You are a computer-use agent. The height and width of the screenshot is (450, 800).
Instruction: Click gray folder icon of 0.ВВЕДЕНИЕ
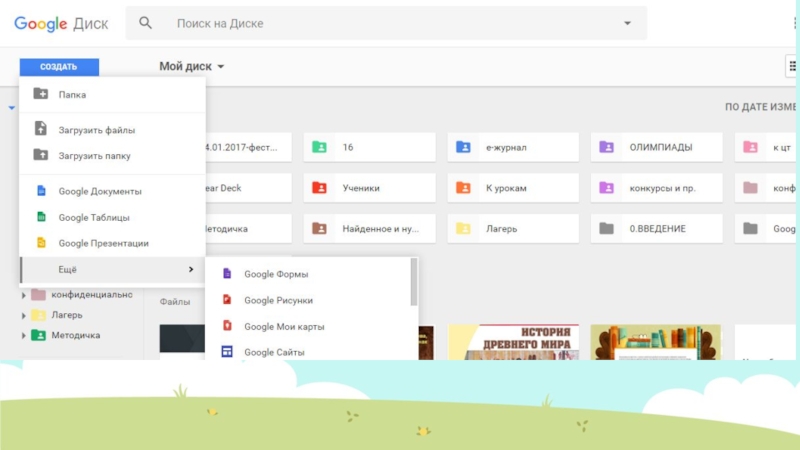click(607, 229)
